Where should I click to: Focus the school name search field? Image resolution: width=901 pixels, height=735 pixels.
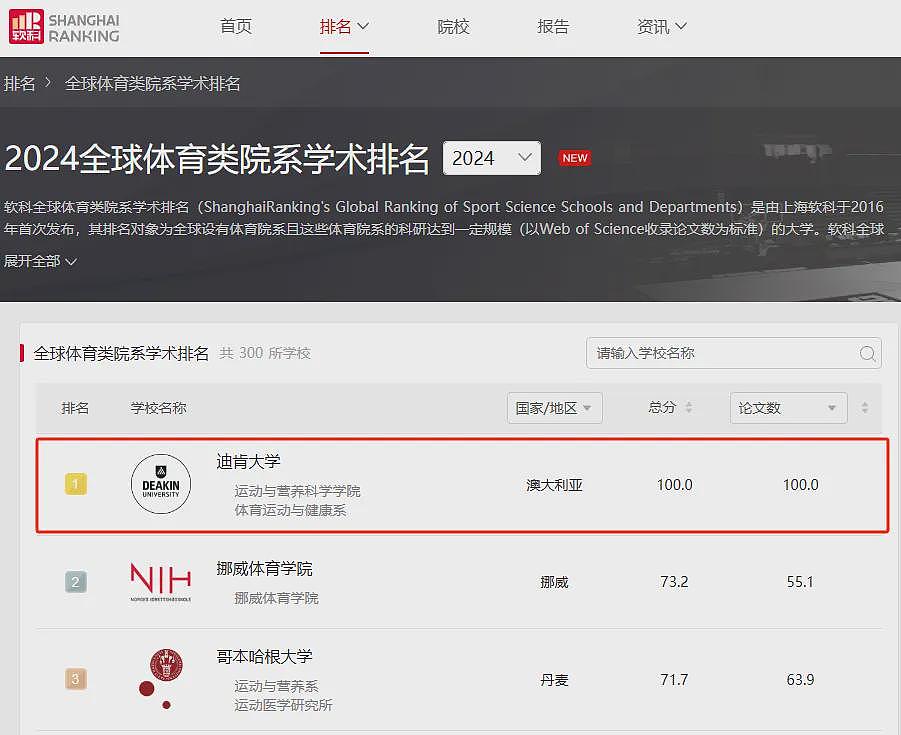(x=734, y=353)
